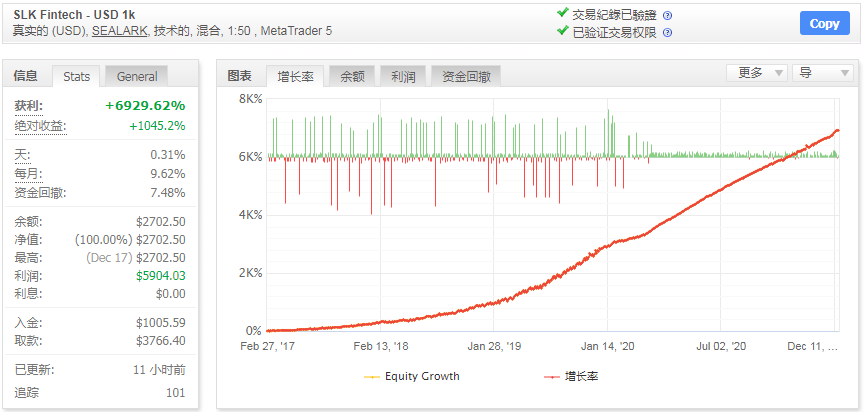The width and height of the screenshot is (865, 412).
Task: Click the 获利 label
Action: 29,105
